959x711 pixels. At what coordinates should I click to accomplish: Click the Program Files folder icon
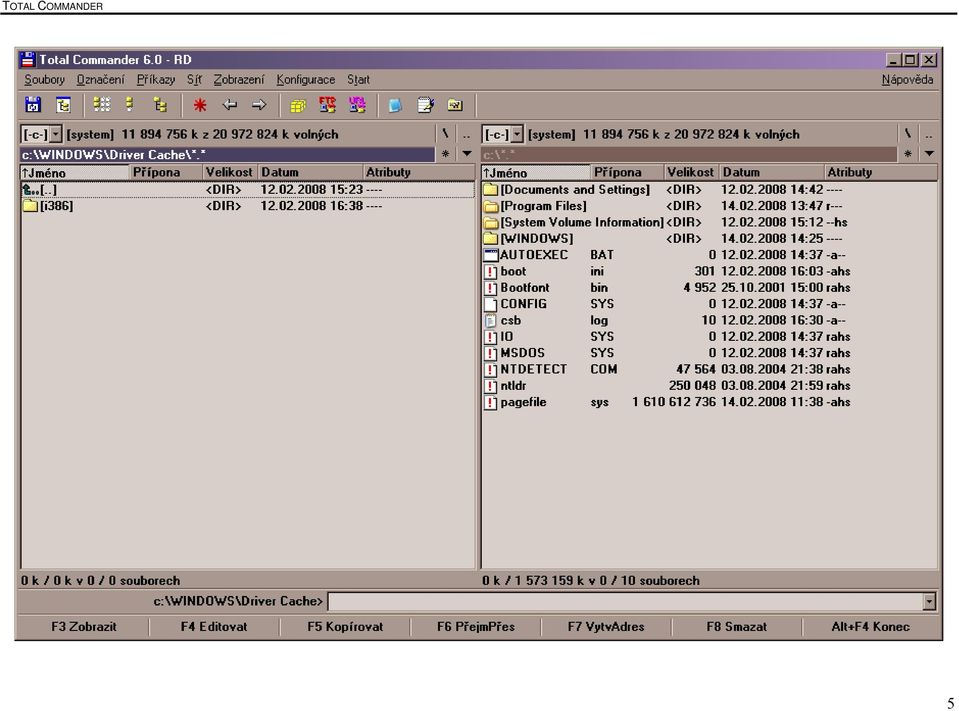(x=491, y=206)
